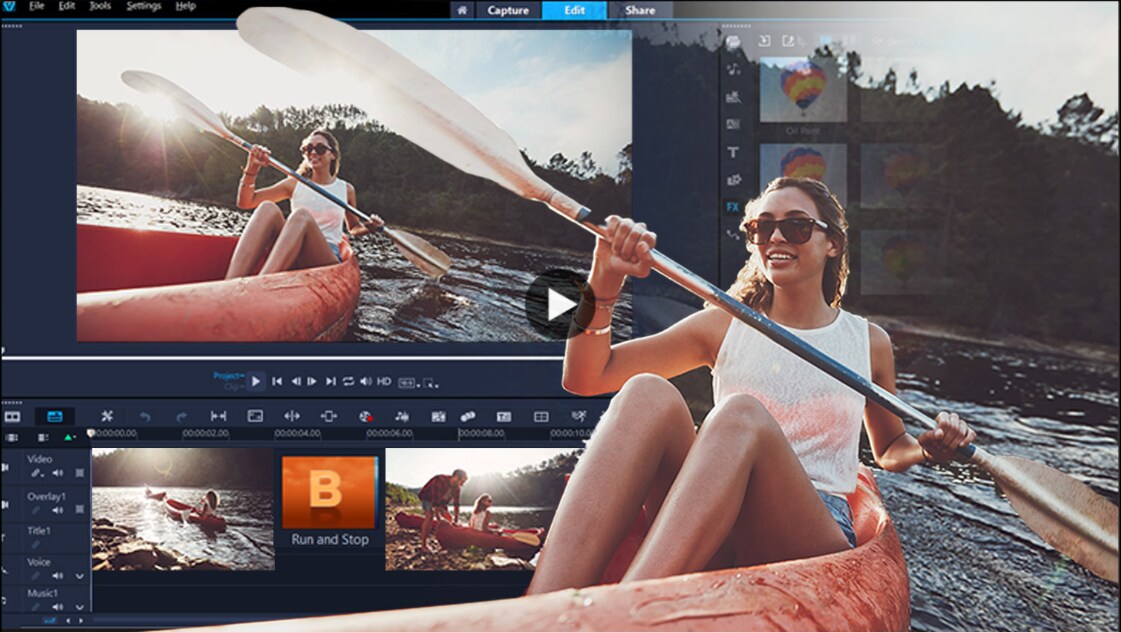Screen dimensions: 1121x633
Task: Open the aspect ratio dropdown in preview controls
Action: click(x=408, y=383)
